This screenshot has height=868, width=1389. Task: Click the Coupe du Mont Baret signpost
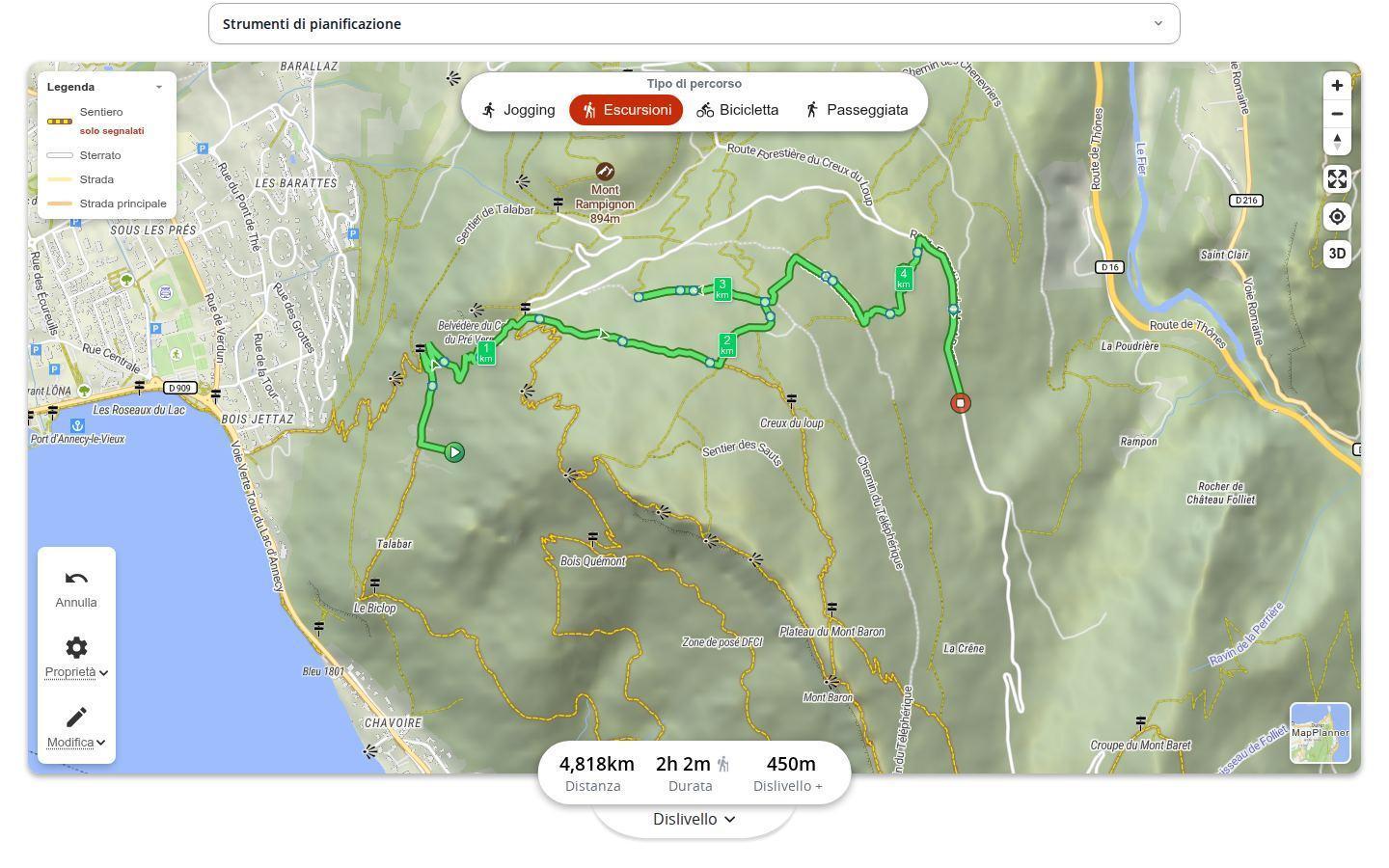point(1141,721)
